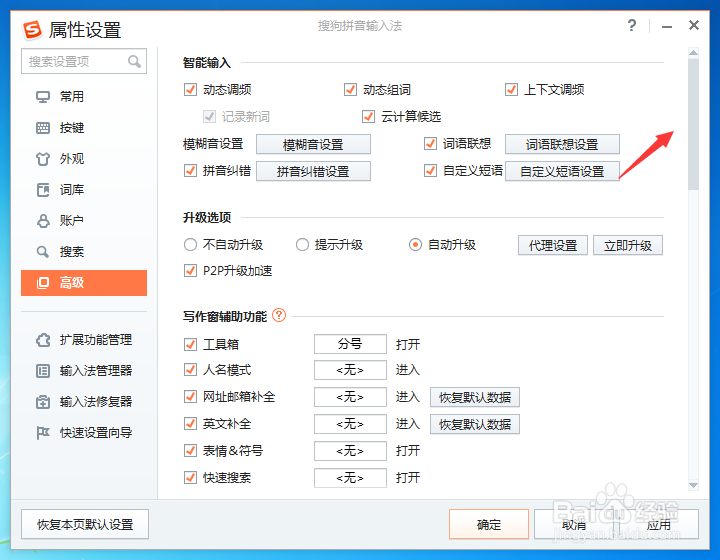Open the 常用 settings page

(84, 97)
